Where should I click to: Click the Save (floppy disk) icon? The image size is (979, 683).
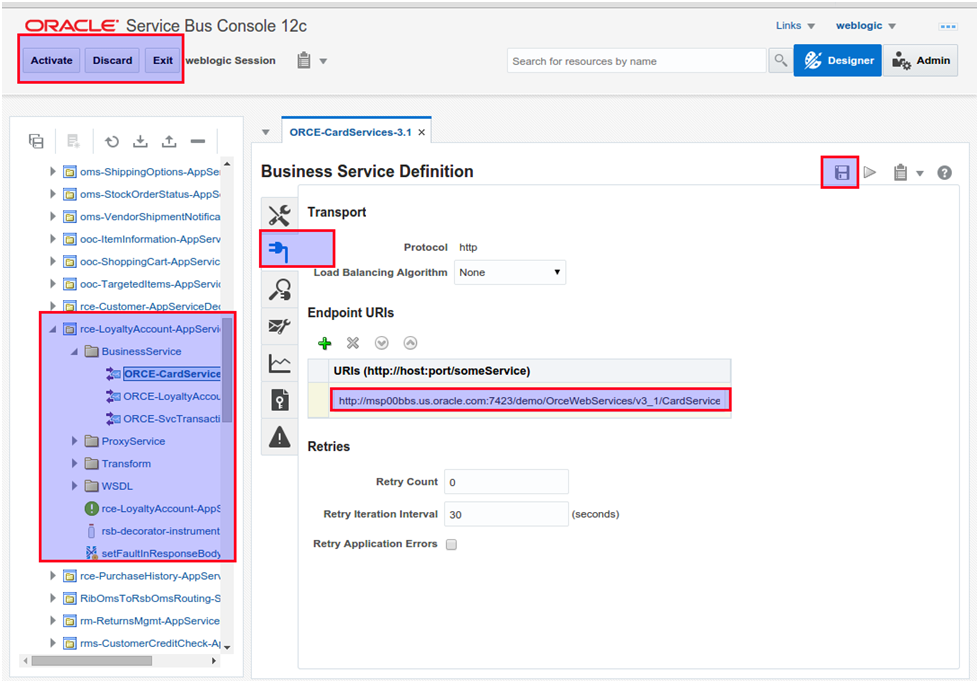click(x=842, y=172)
